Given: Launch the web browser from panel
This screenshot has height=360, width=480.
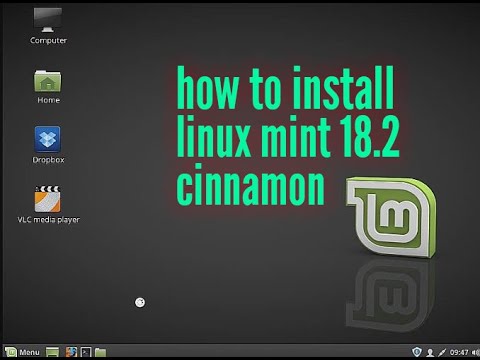Looking at the screenshot, I should point(71,352).
